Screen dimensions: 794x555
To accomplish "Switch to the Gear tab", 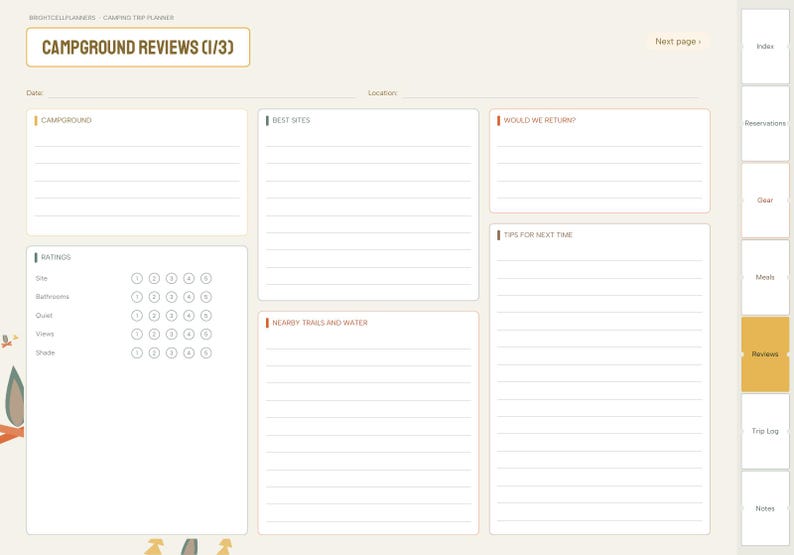I will 765,200.
